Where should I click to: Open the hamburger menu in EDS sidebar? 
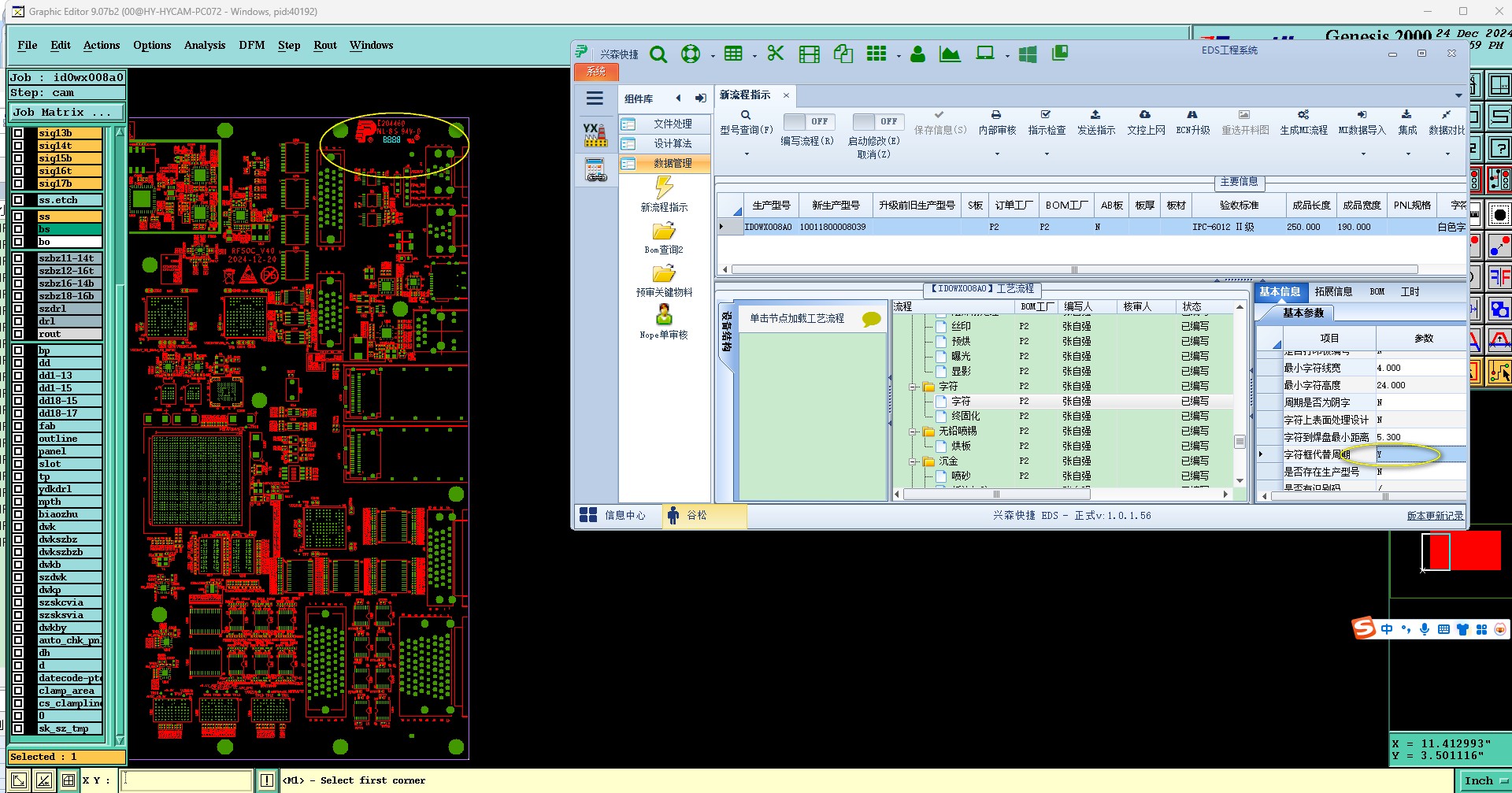(x=595, y=98)
